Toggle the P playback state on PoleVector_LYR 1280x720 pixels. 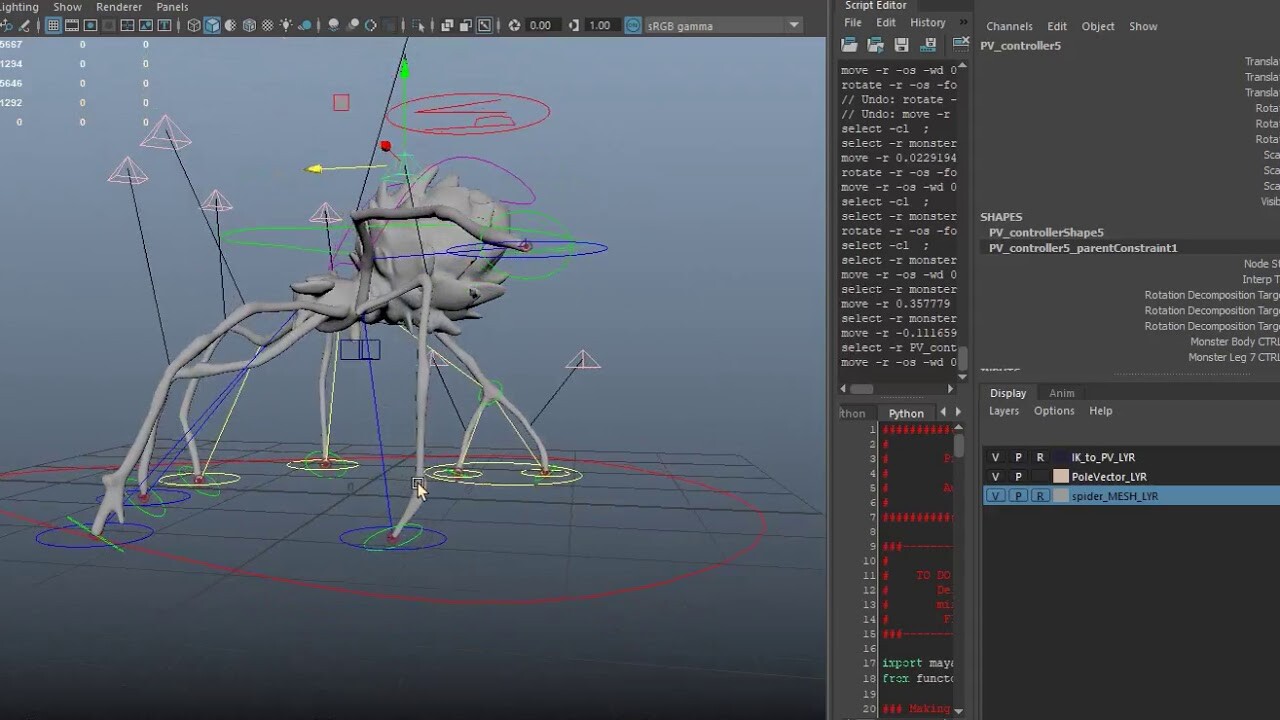[1018, 476]
